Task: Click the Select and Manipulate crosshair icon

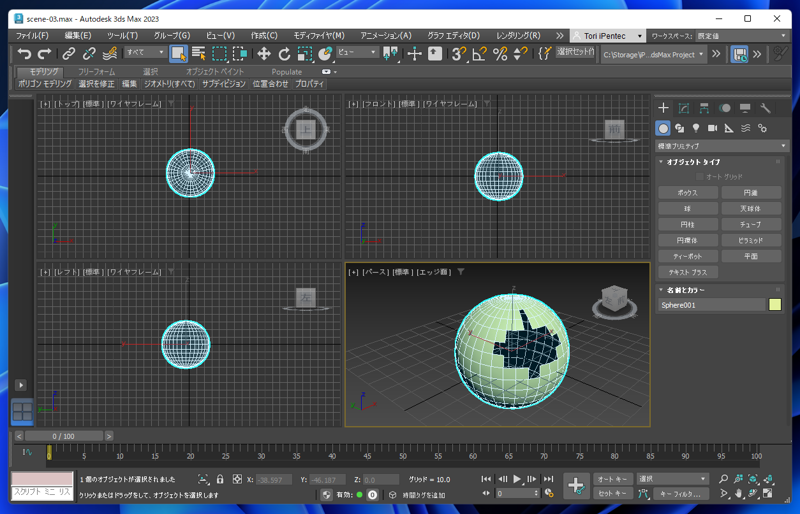Action: click(x=414, y=53)
